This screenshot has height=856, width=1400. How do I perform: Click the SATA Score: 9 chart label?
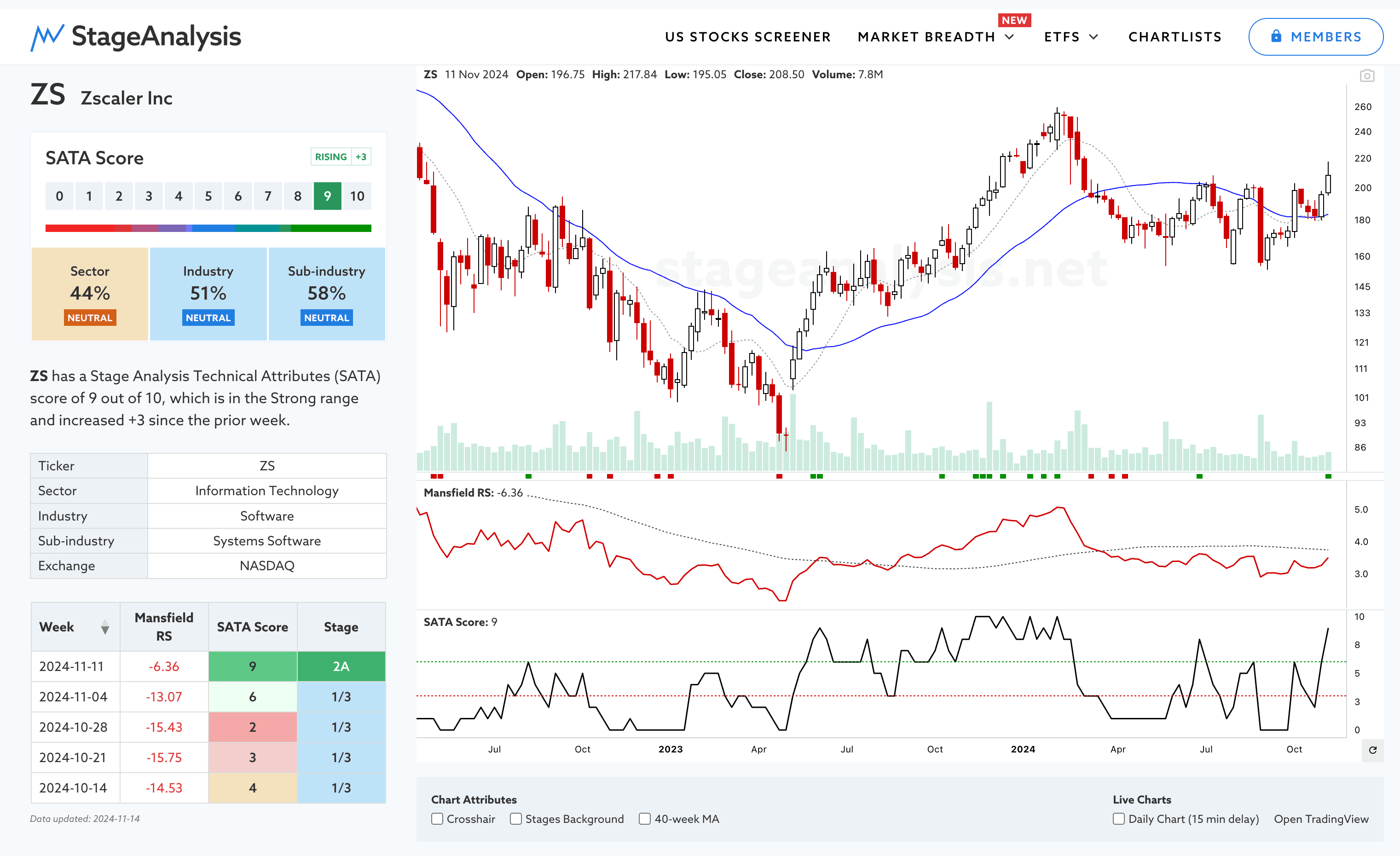coord(460,622)
